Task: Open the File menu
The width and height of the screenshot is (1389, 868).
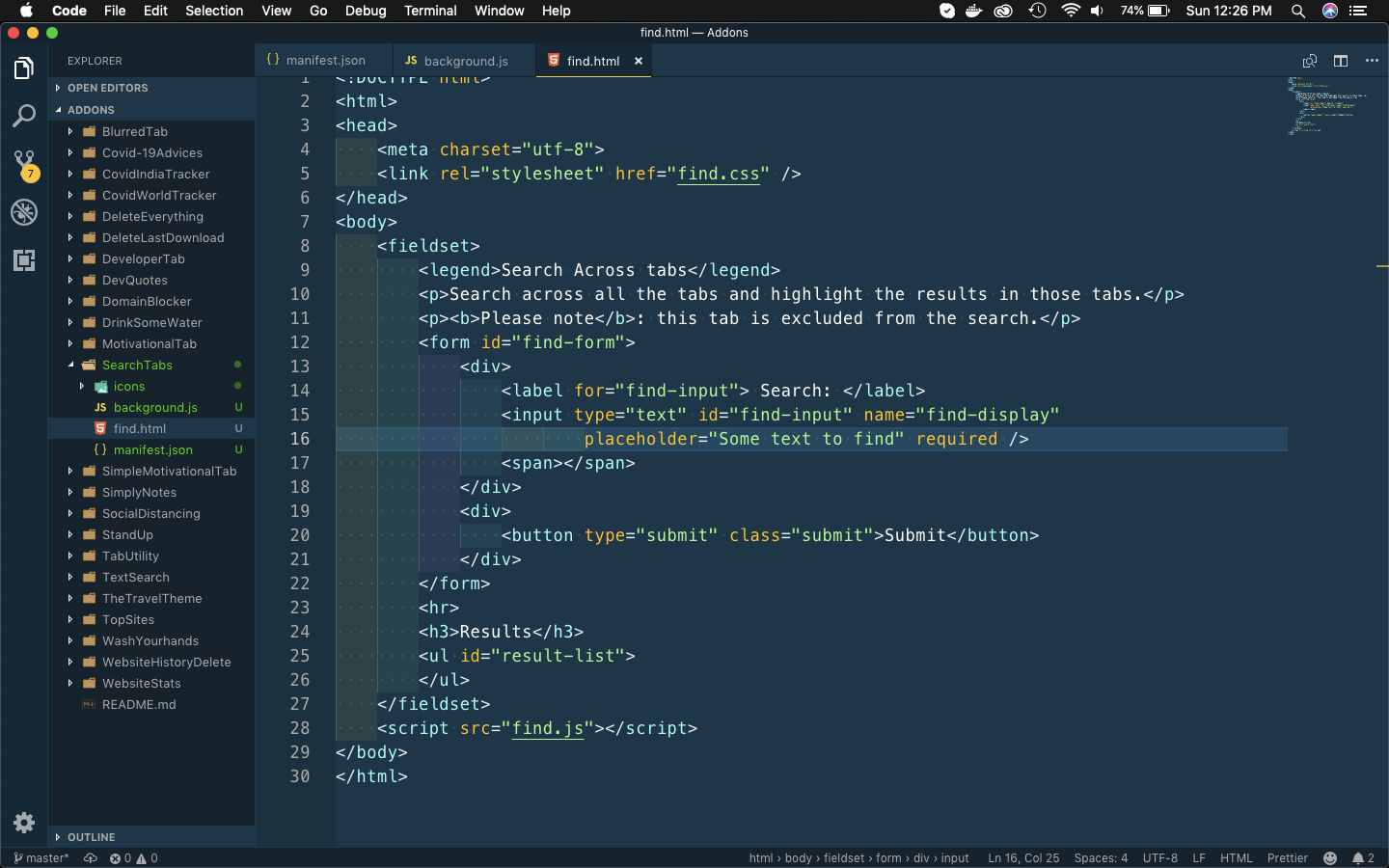Action: coord(115,11)
